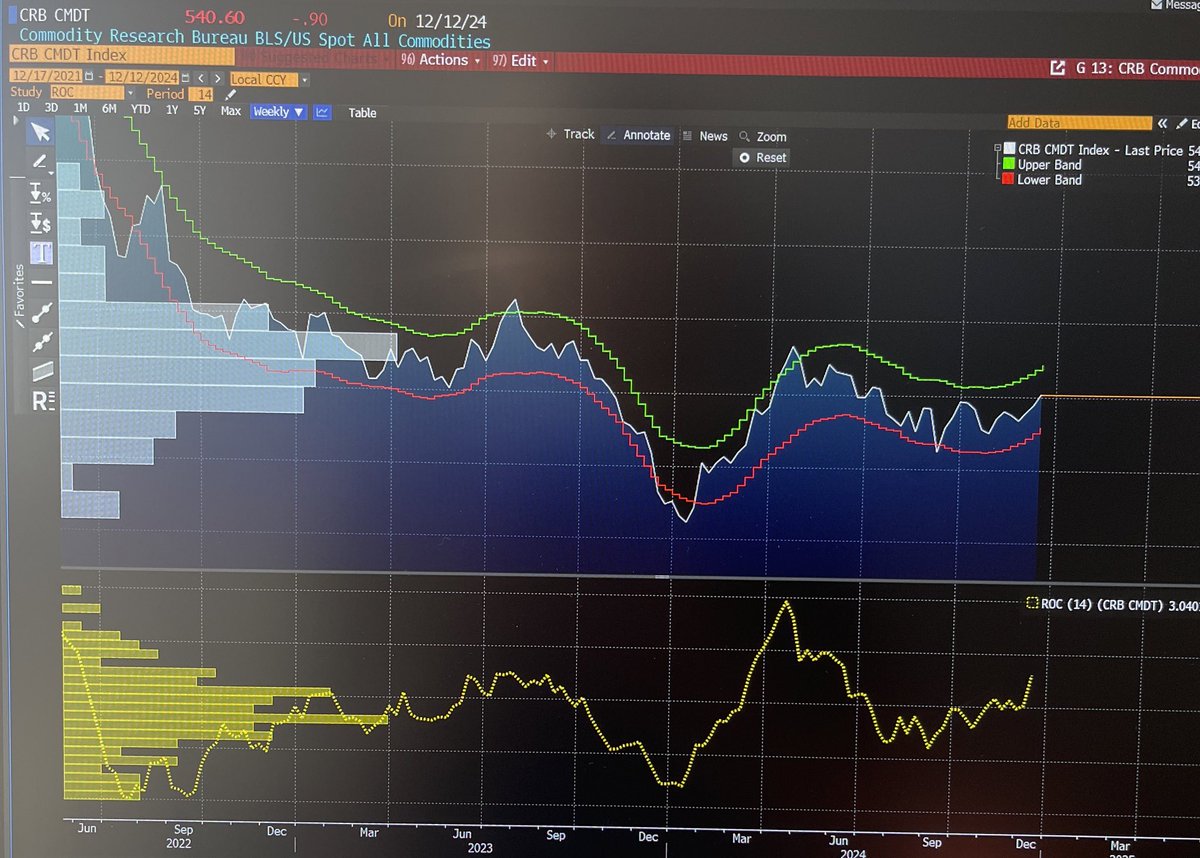Open the regression R tool
This screenshot has width=1200, height=858.
point(42,402)
